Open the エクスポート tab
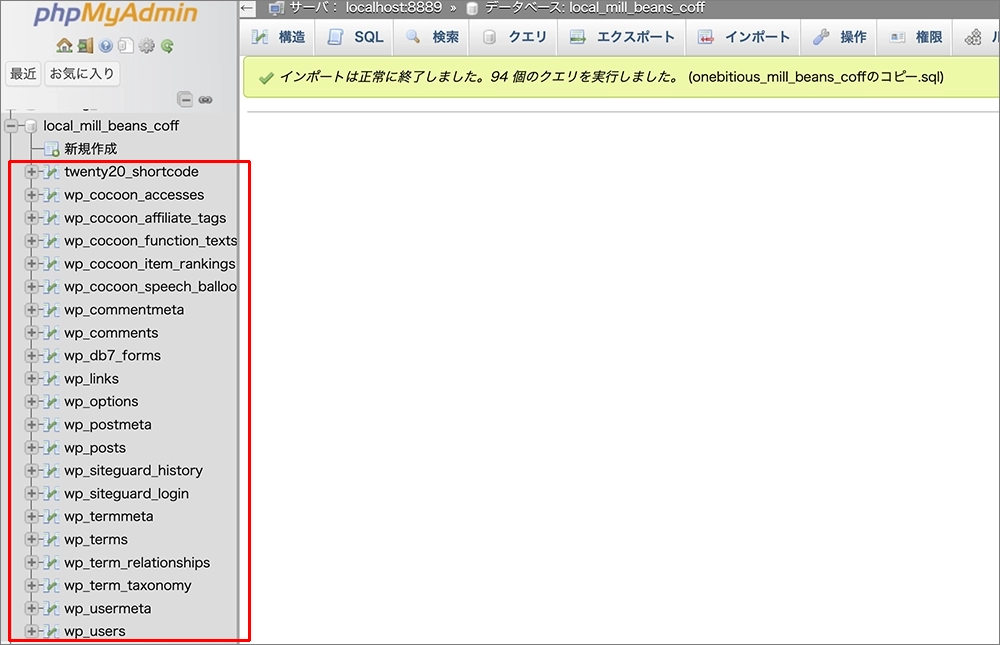The image size is (1000, 645). (x=622, y=37)
